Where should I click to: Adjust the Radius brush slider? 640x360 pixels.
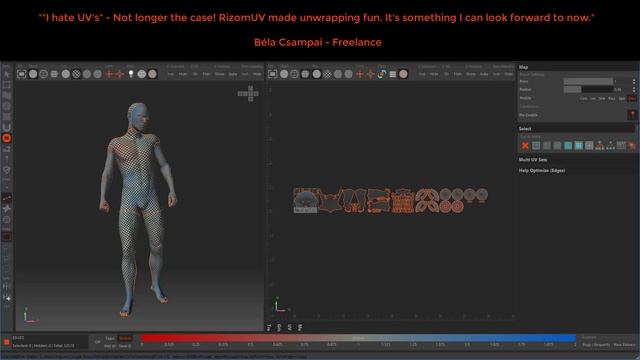(x=588, y=89)
